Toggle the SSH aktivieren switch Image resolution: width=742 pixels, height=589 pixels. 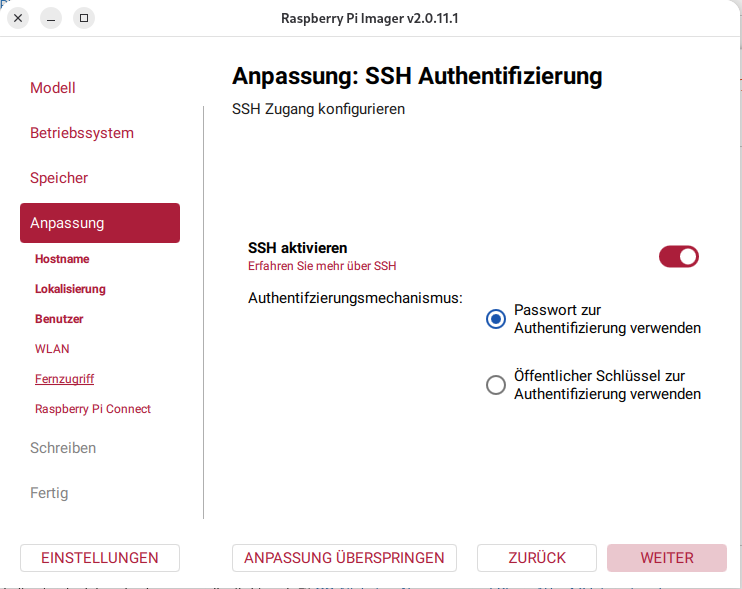coord(679,256)
